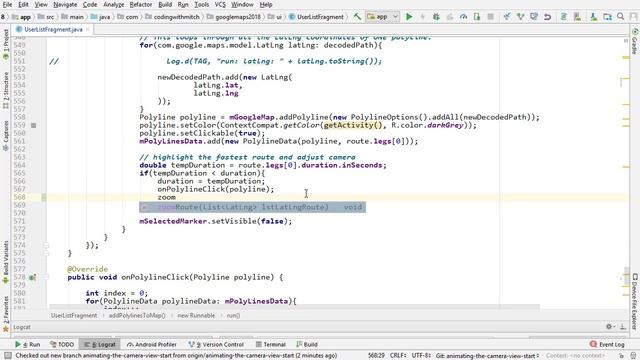
Task: Open Project Structure toolbar icon
Action: pyautogui.click(x=607, y=17)
